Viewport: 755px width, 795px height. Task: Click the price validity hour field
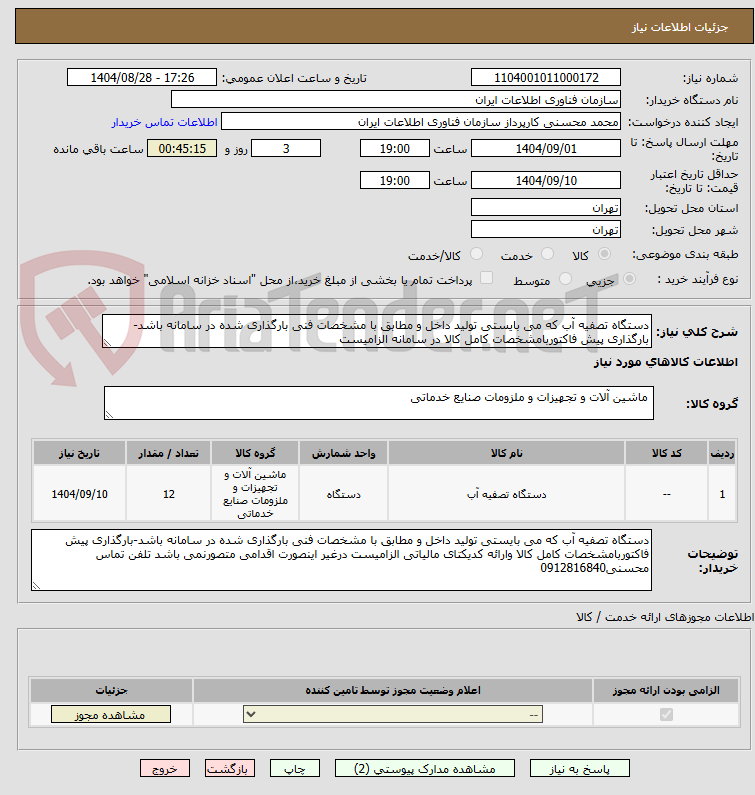tap(394, 180)
